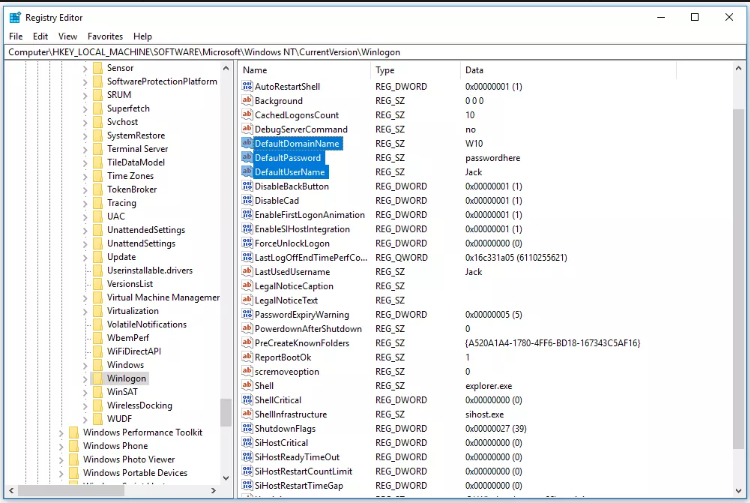Click the ShutdownFlags DWORD icon
The width and height of the screenshot is (750, 503).
pyautogui.click(x=247, y=428)
